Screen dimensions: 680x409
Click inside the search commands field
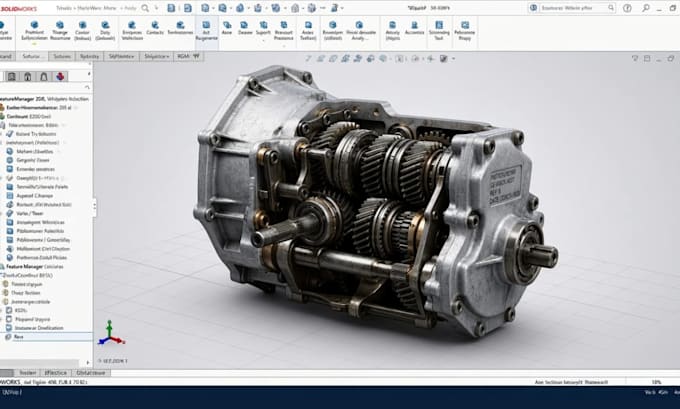574,8
